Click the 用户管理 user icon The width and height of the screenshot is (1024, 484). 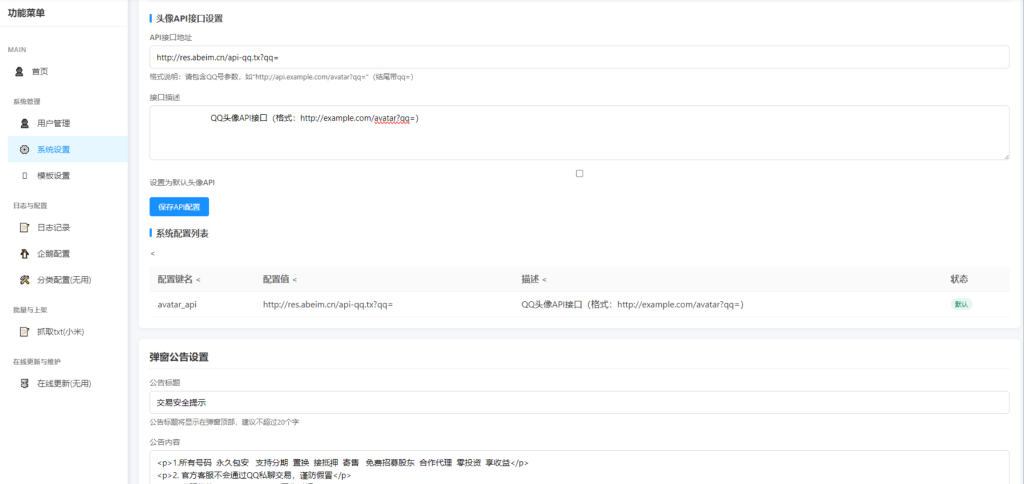pos(24,123)
